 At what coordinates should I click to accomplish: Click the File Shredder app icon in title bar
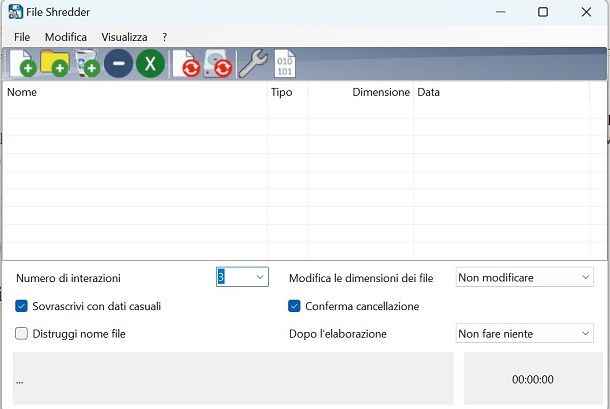16,12
